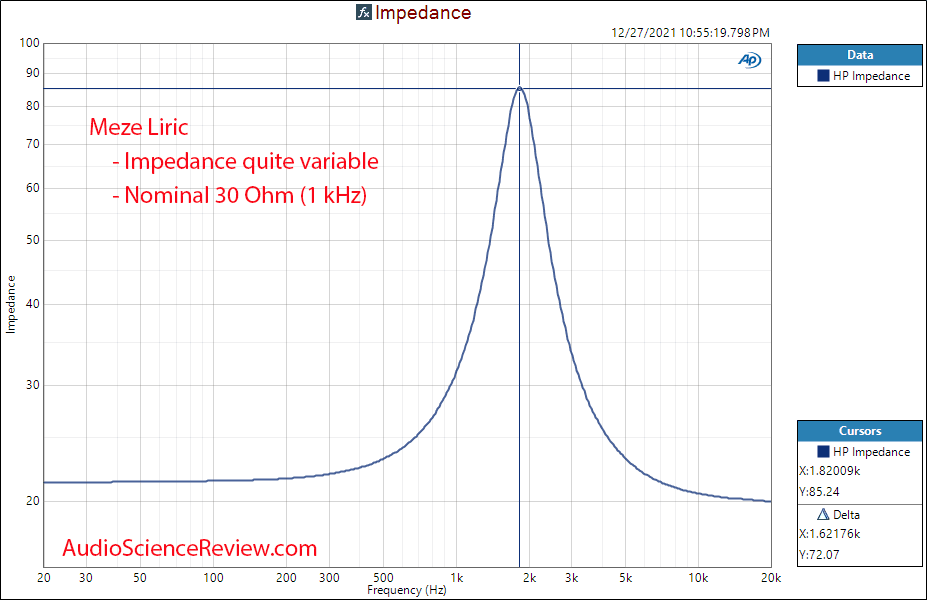Viewport: 927px width, 600px height.
Task: Click the AP logo in the graph corner
Action: click(750, 60)
